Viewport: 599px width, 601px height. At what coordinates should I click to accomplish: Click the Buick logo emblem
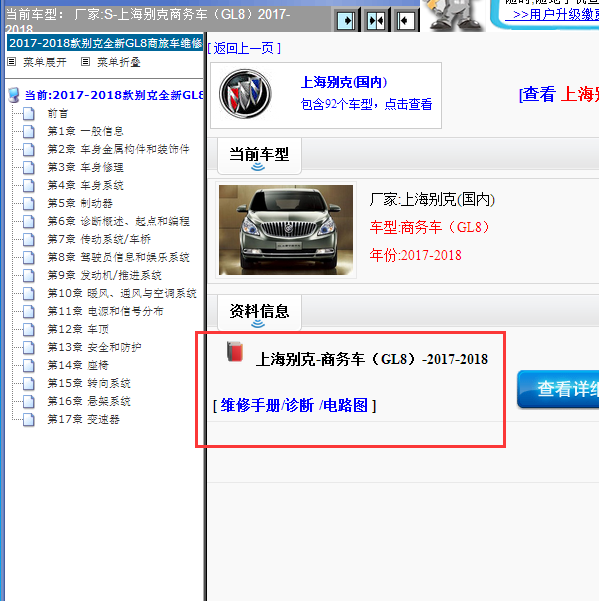(x=245, y=94)
